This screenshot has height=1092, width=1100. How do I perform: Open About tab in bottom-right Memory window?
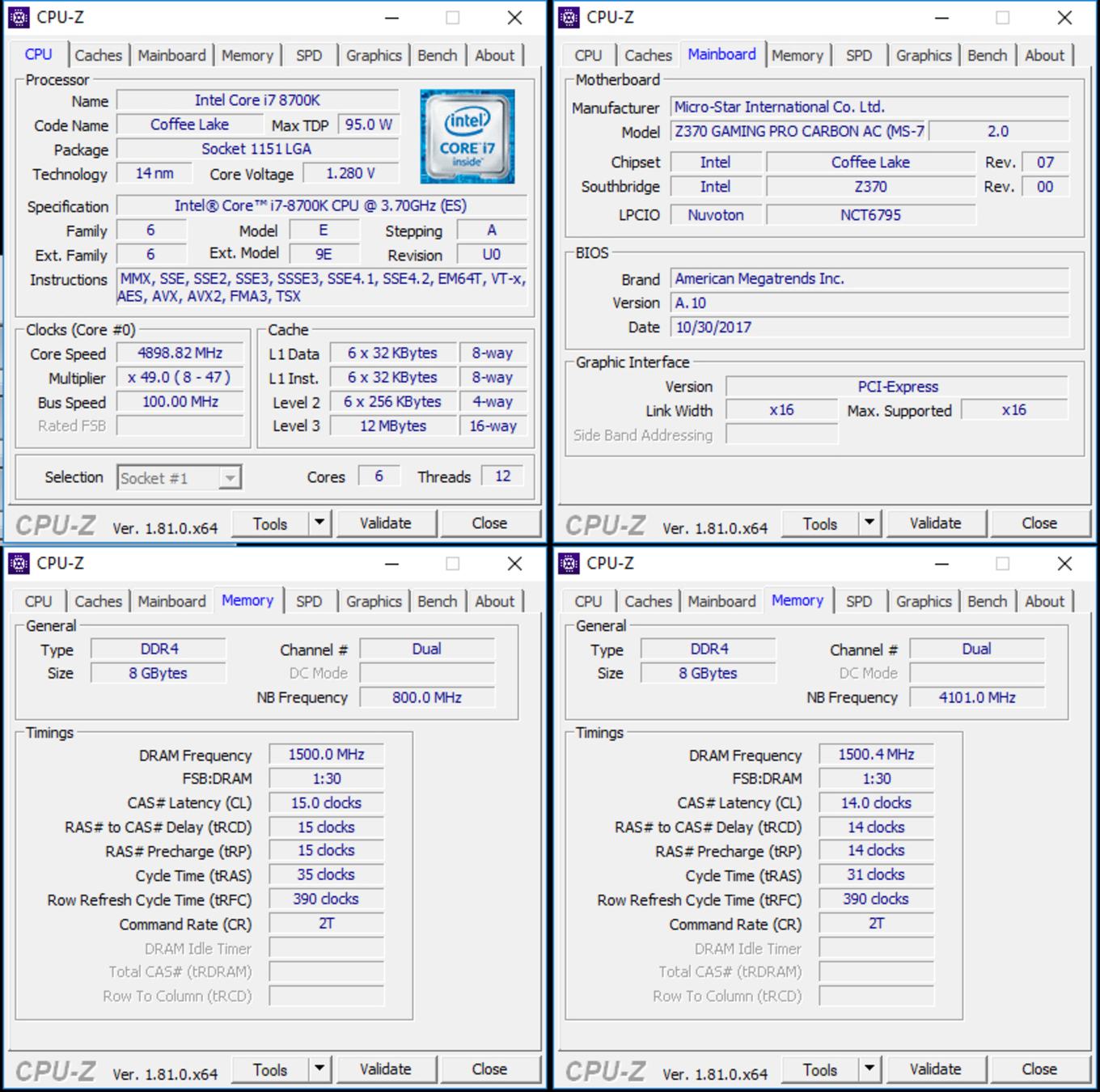[1044, 601]
